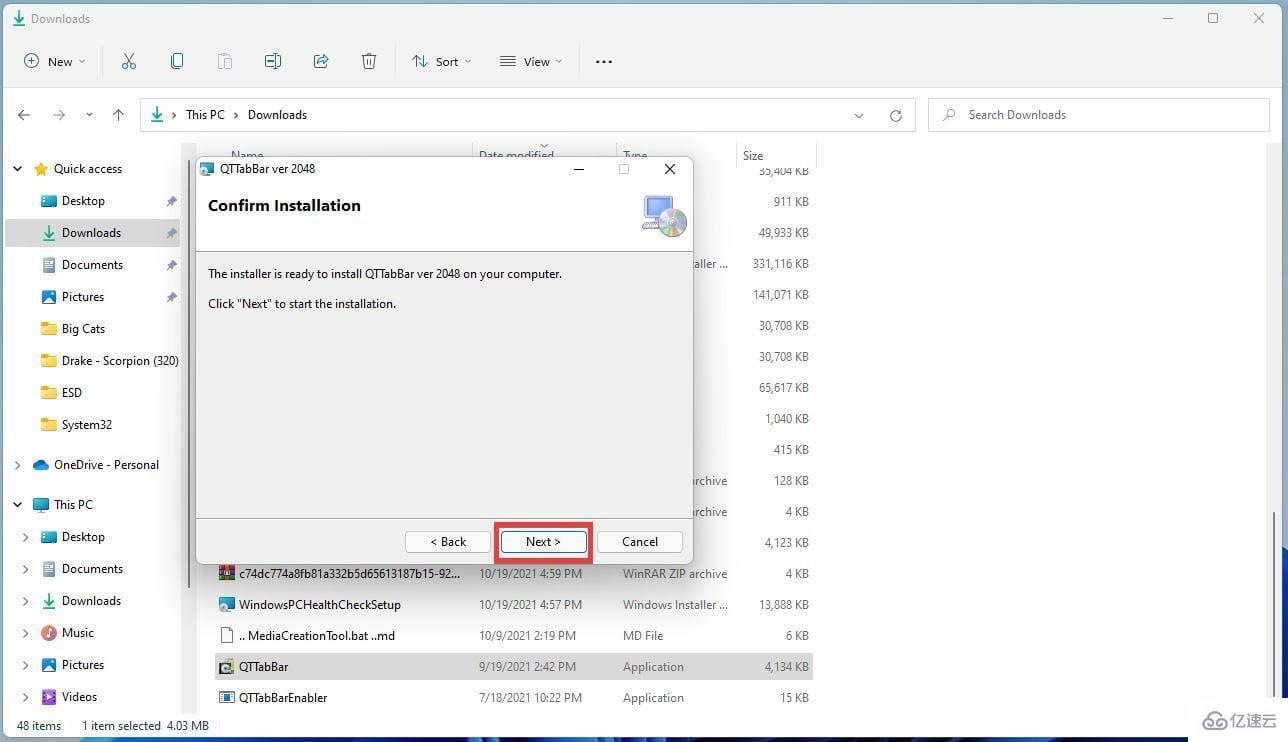Click the Cut scissors icon in toolbar
The image size is (1288, 742).
pos(128,61)
